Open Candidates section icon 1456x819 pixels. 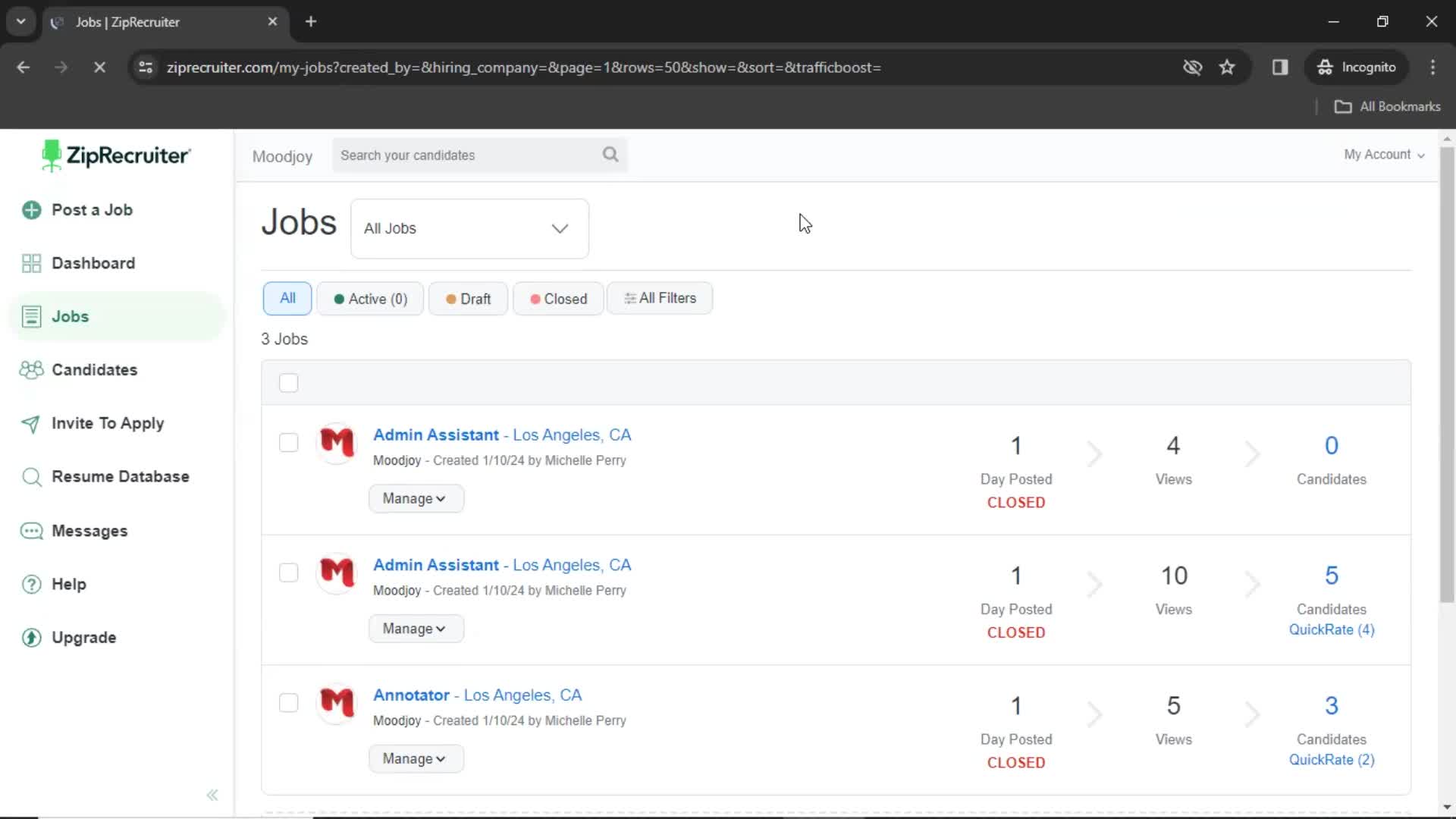point(31,370)
